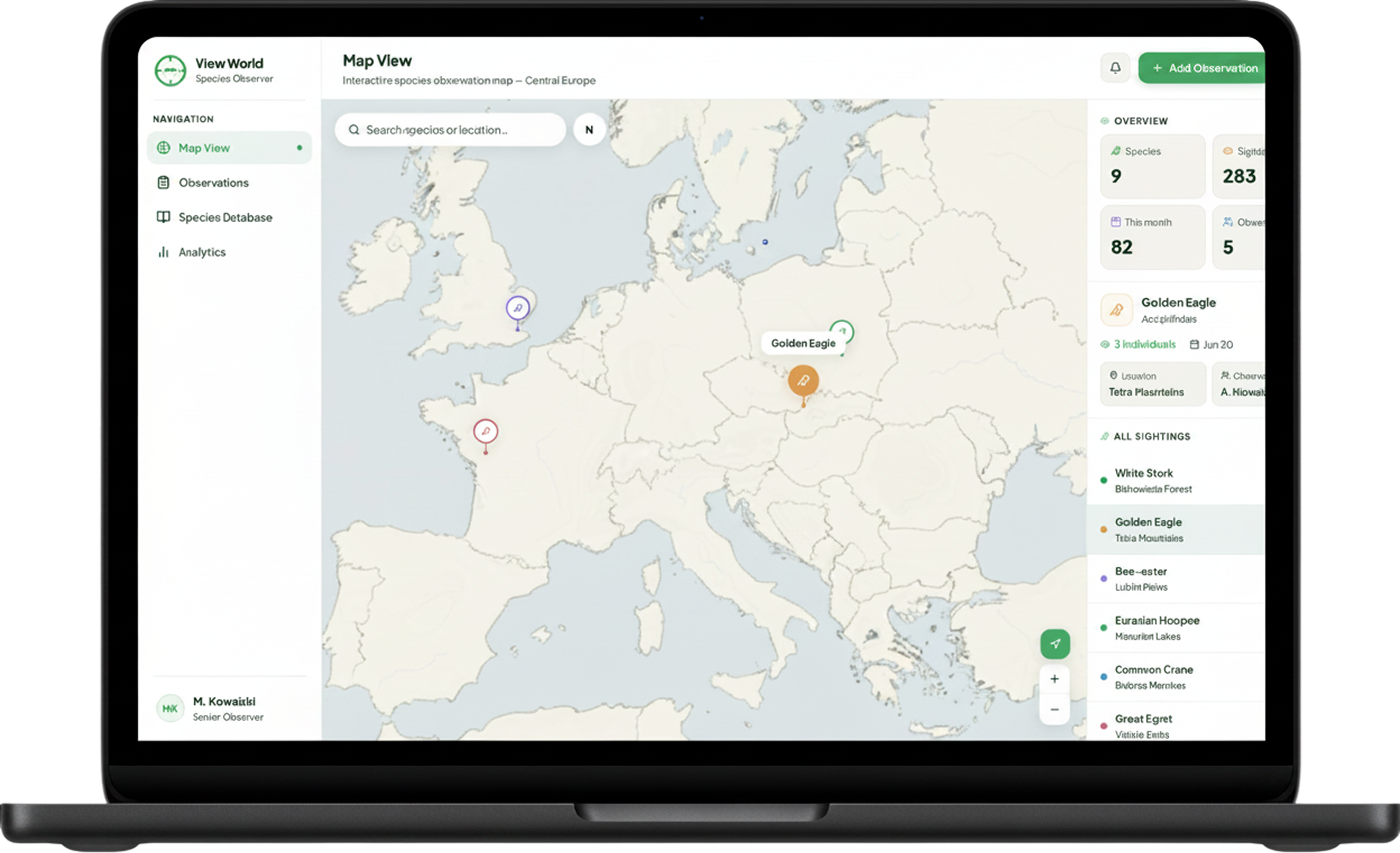Screen dimensions: 1400x853
Task: Open the Analytics navigation item
Action: 229,251
